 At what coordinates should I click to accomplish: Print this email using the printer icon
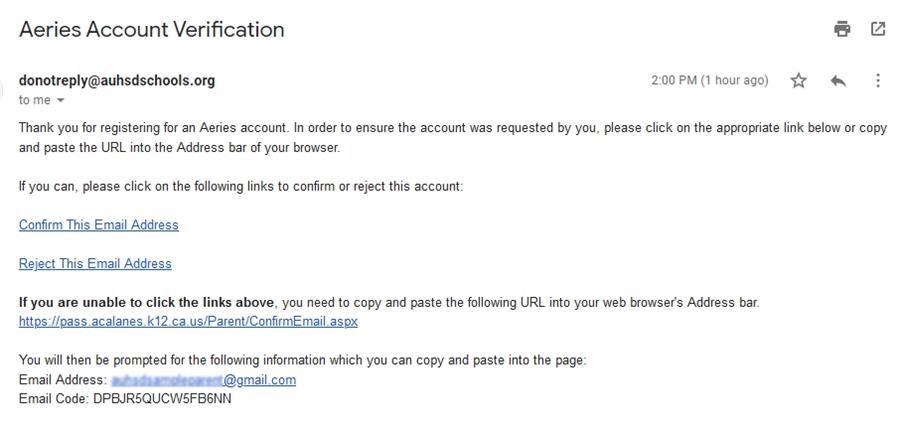[x=842, y=29]
